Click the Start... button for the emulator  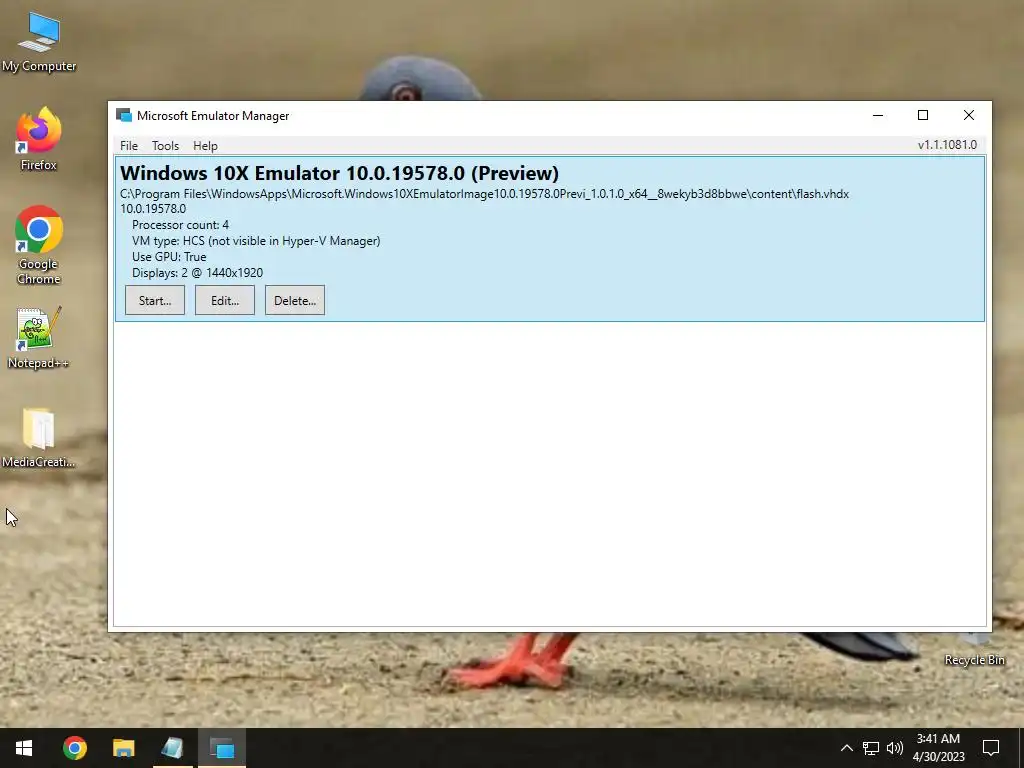tap(155, 300)
